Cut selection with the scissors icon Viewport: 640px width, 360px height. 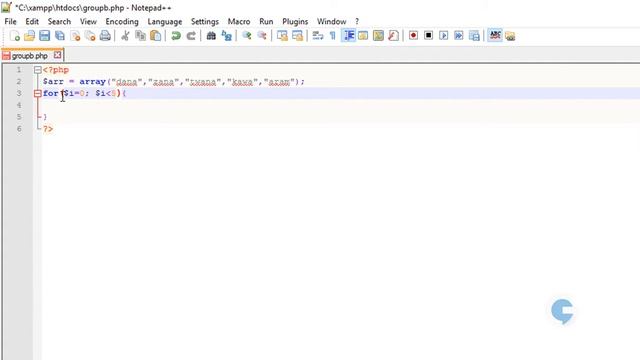tap(125, 36)
